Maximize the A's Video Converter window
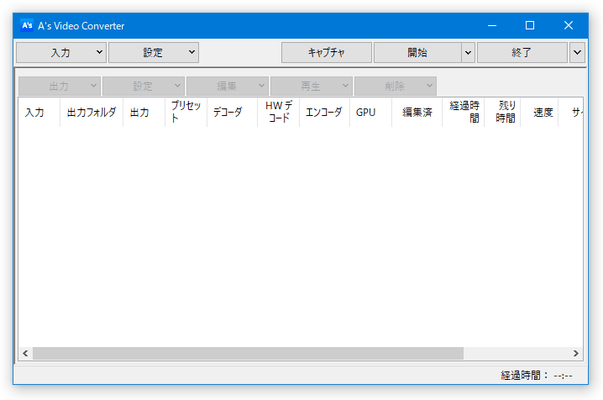 tap(530, 26)
